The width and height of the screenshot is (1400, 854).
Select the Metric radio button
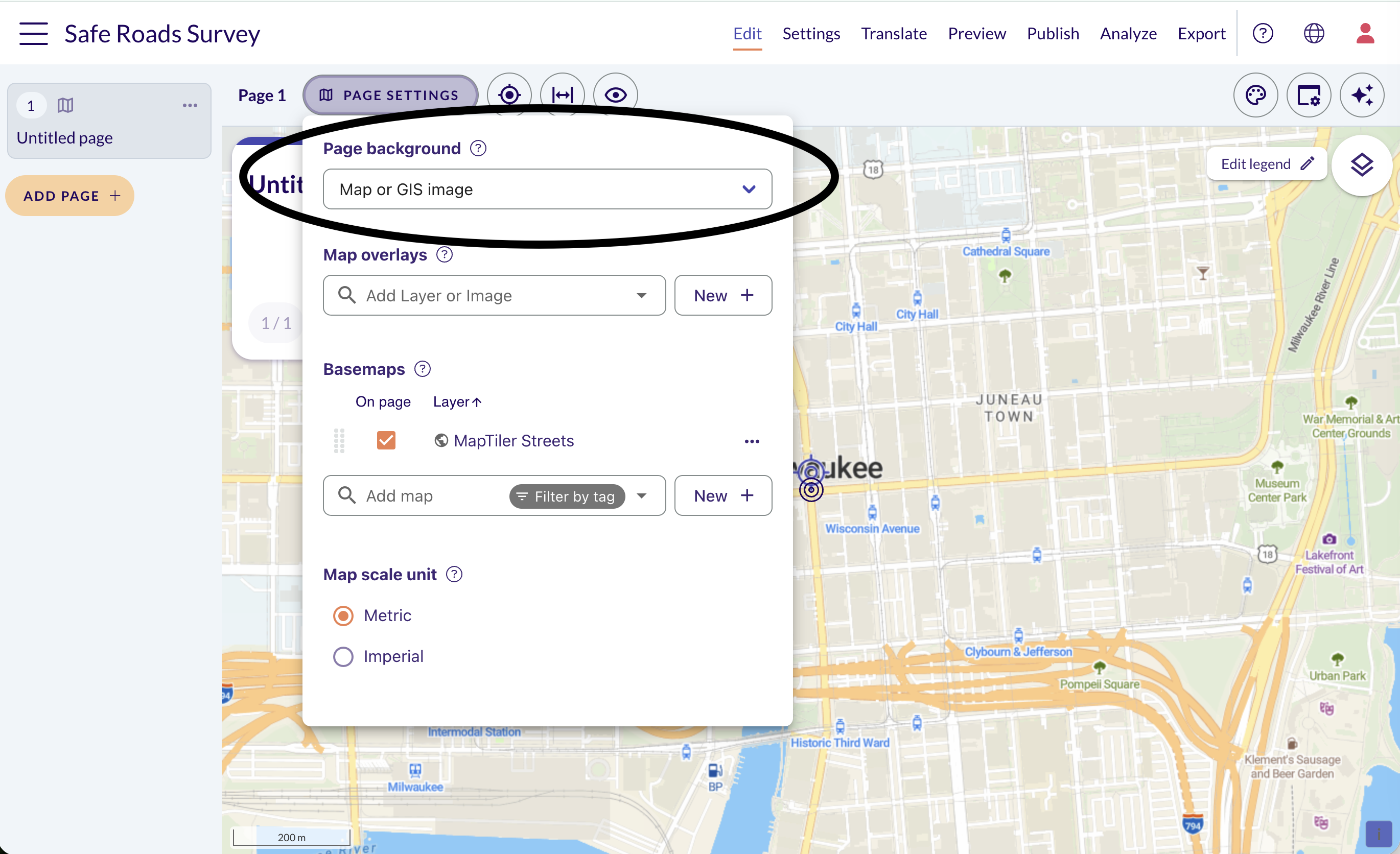pos(343,615)
